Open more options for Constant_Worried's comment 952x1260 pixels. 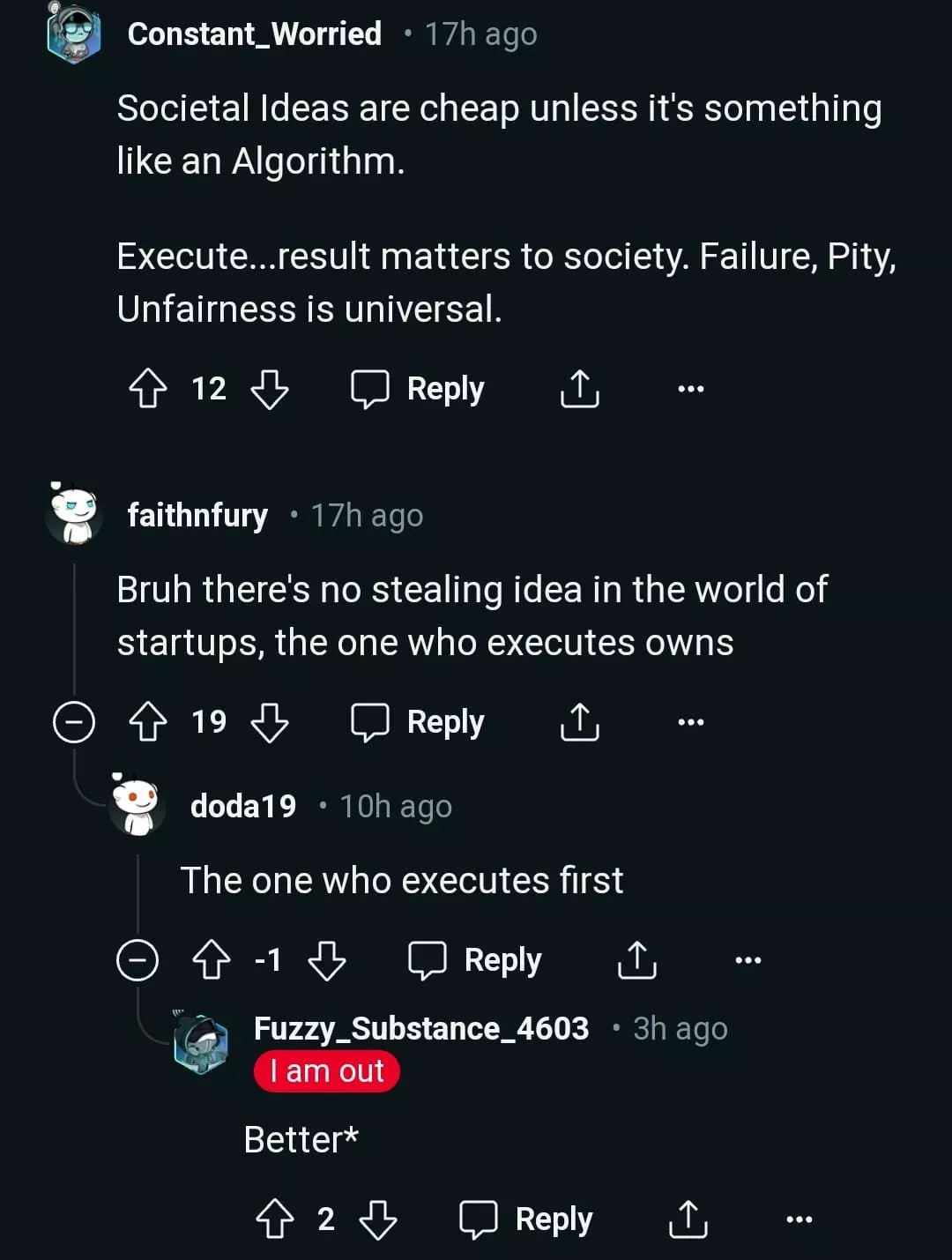coord(691,389)
